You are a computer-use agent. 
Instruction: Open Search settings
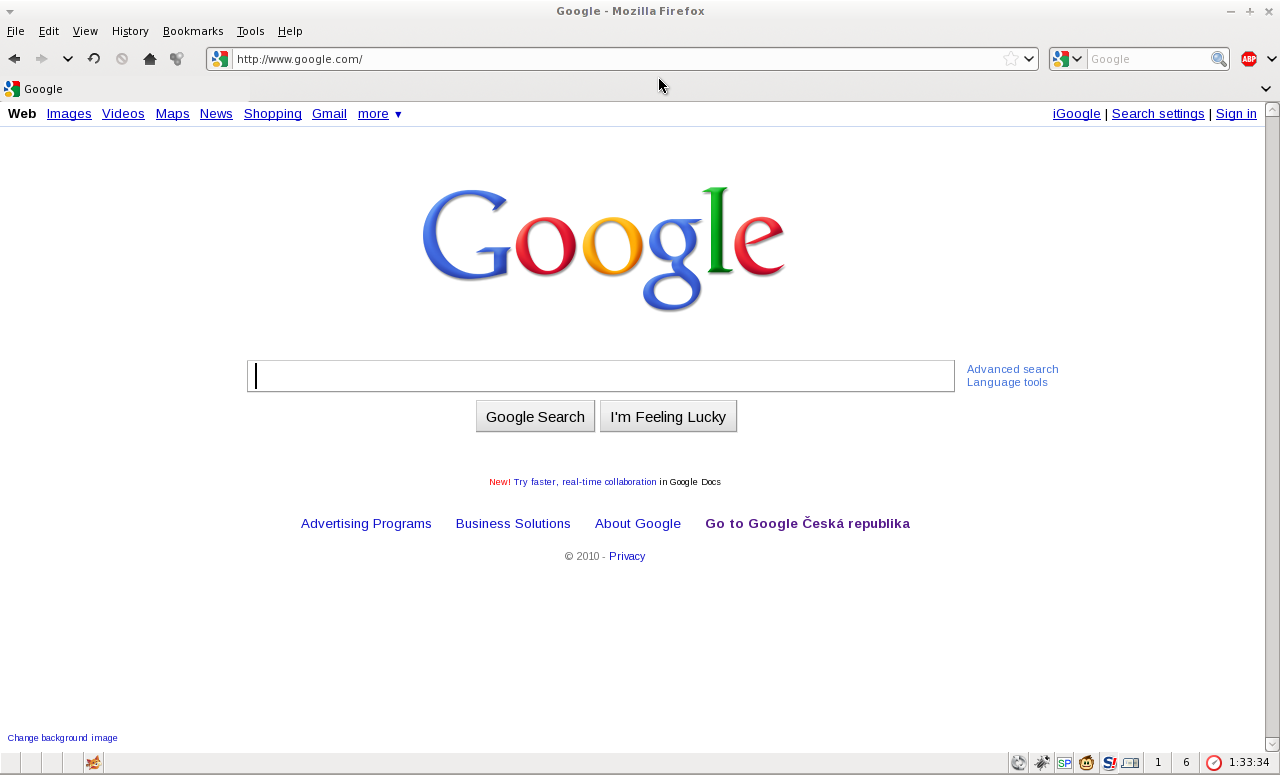pyautogui.click(x=1158, y=114)
